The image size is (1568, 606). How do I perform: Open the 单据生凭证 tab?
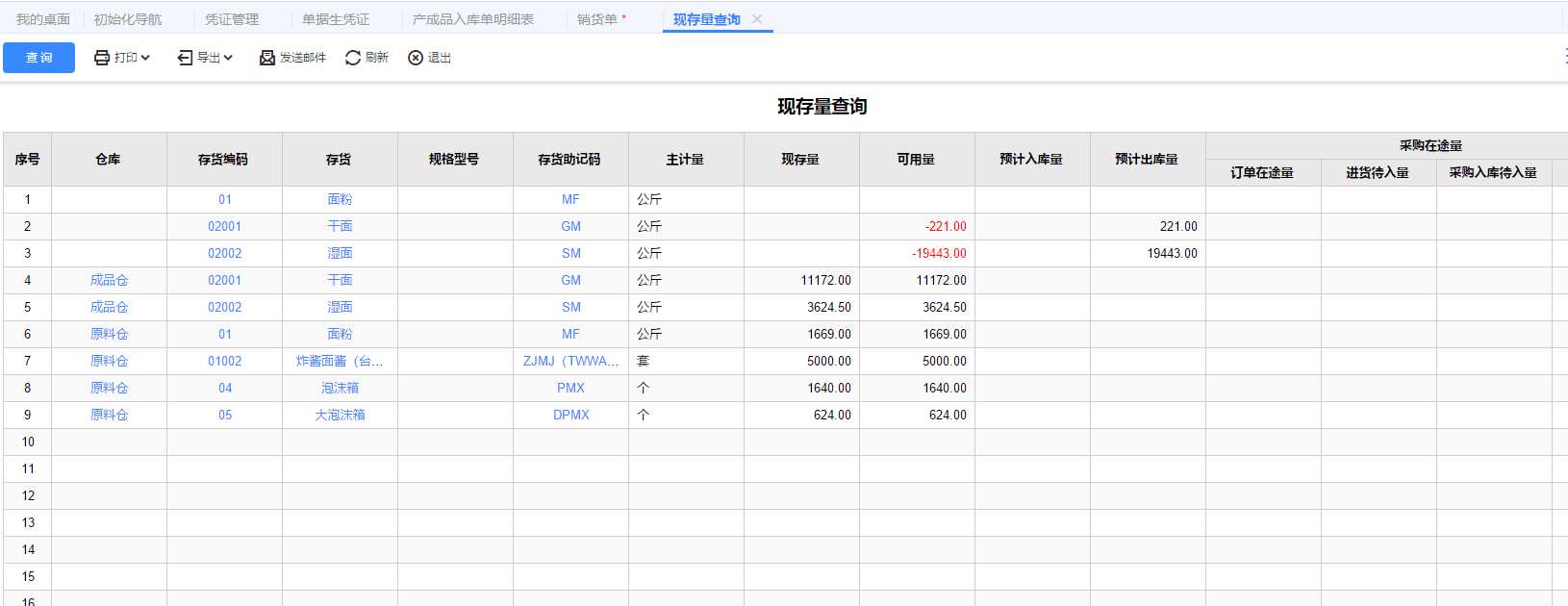(336, 19)
